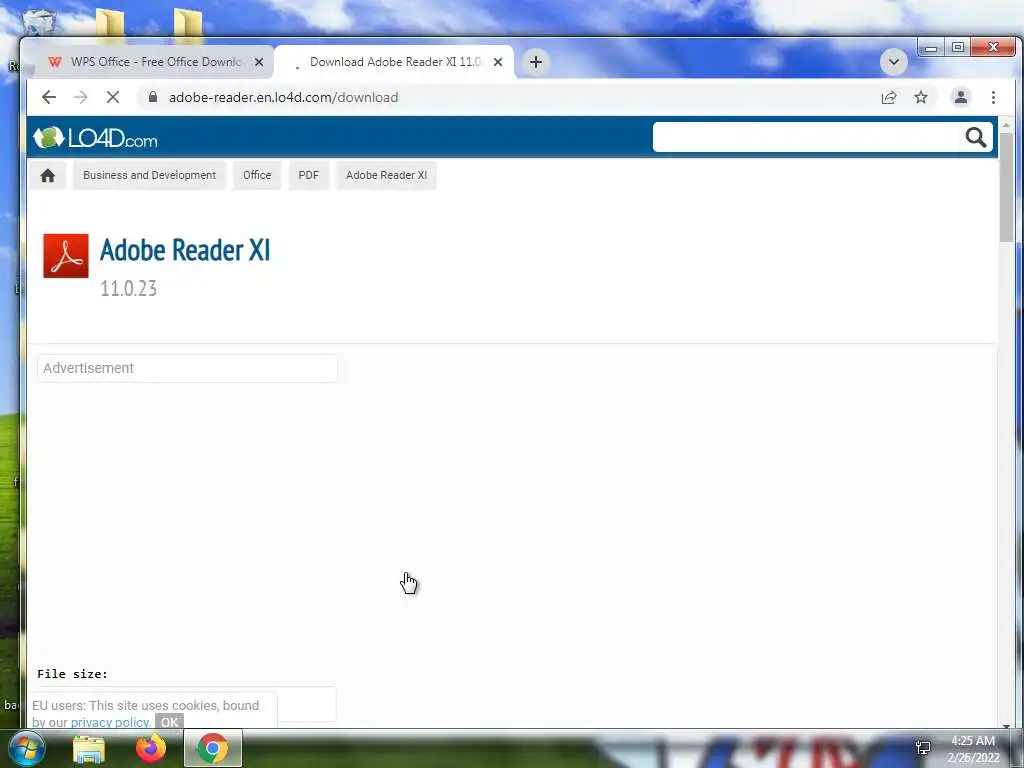Launch Firefox from the taskbar
Viewport: 1024px width, 768px height.
[x=151, y=748]
